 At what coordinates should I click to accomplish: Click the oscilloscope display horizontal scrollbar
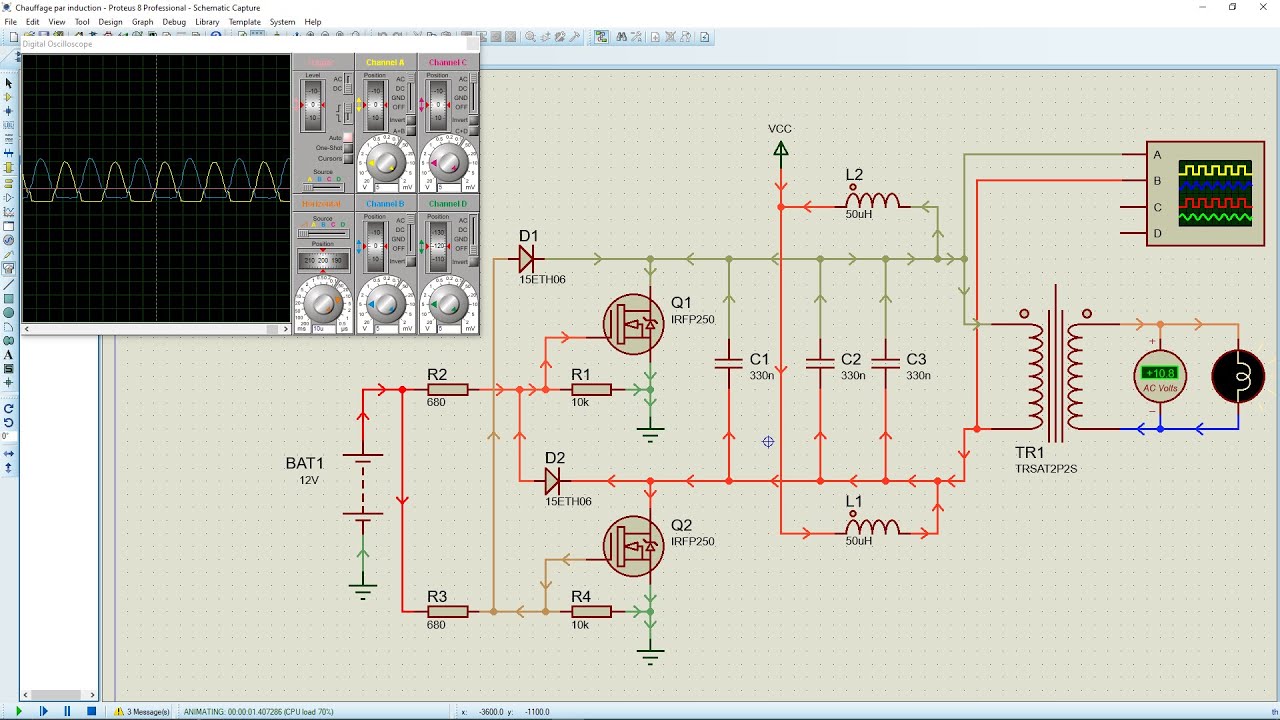(156, 329)
